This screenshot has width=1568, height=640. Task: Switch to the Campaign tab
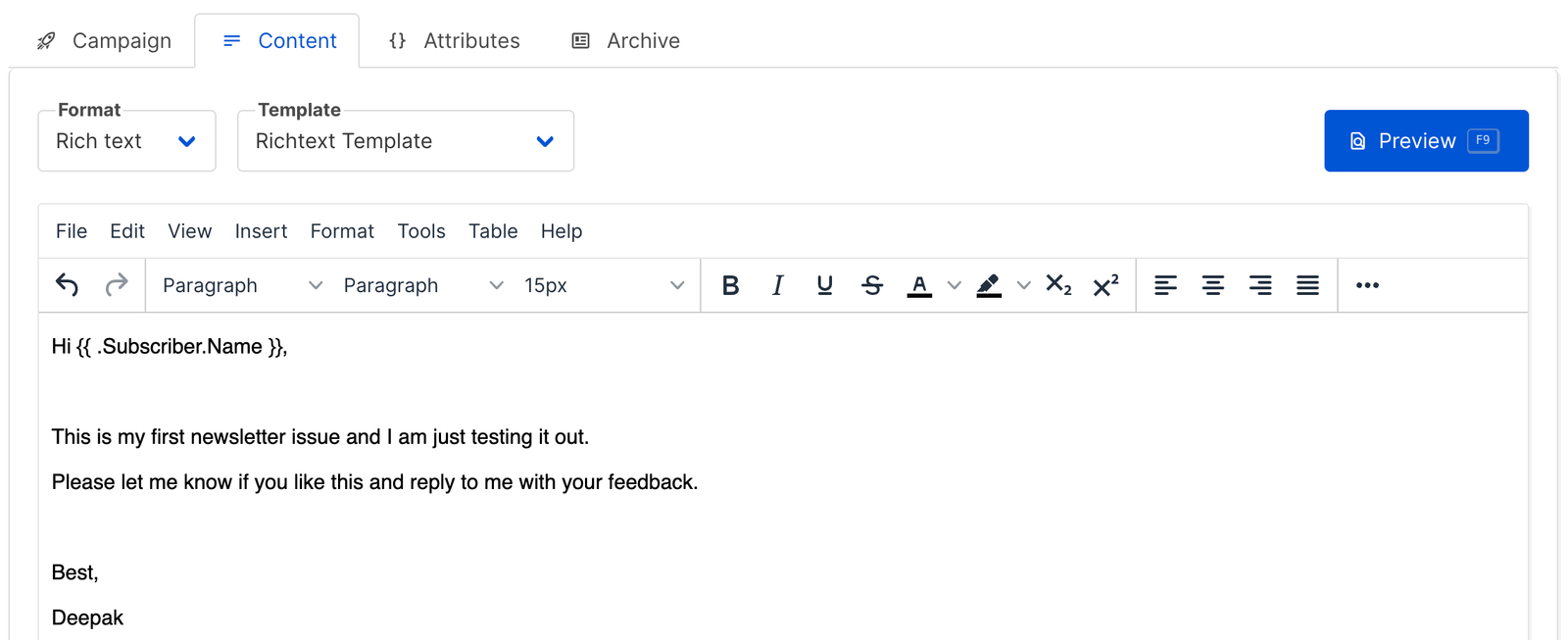(103, 41)
